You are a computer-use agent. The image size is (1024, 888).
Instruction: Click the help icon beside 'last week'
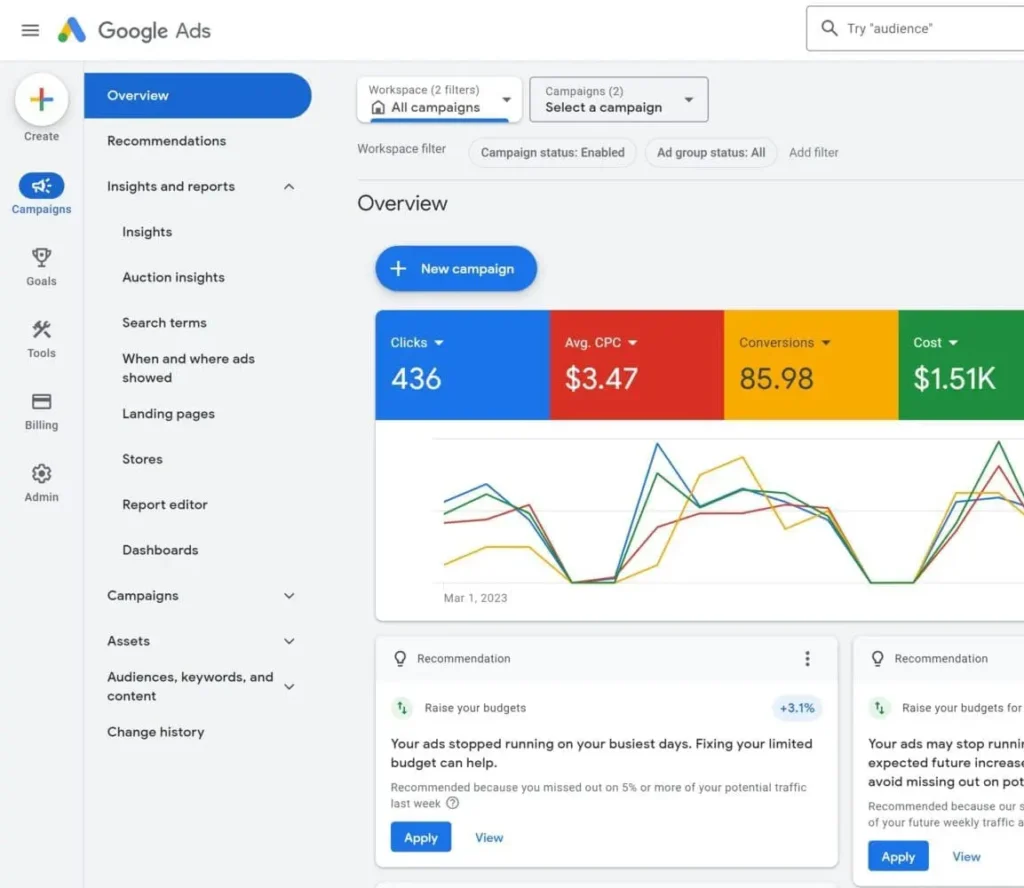[x=453, y=803]
